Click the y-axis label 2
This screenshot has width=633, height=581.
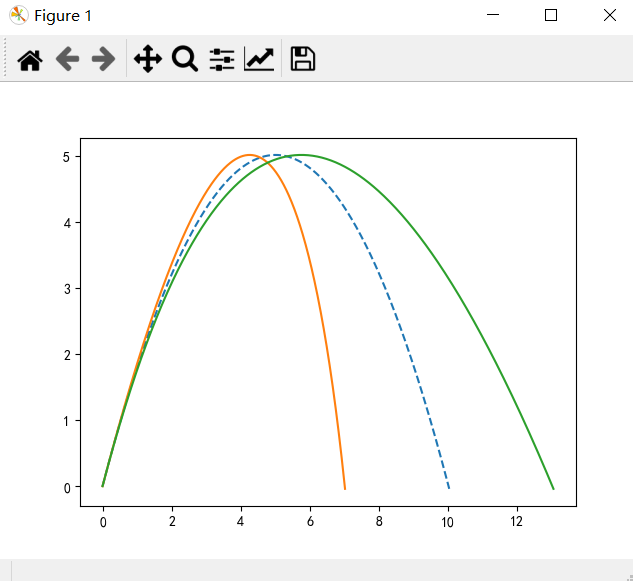67,355
